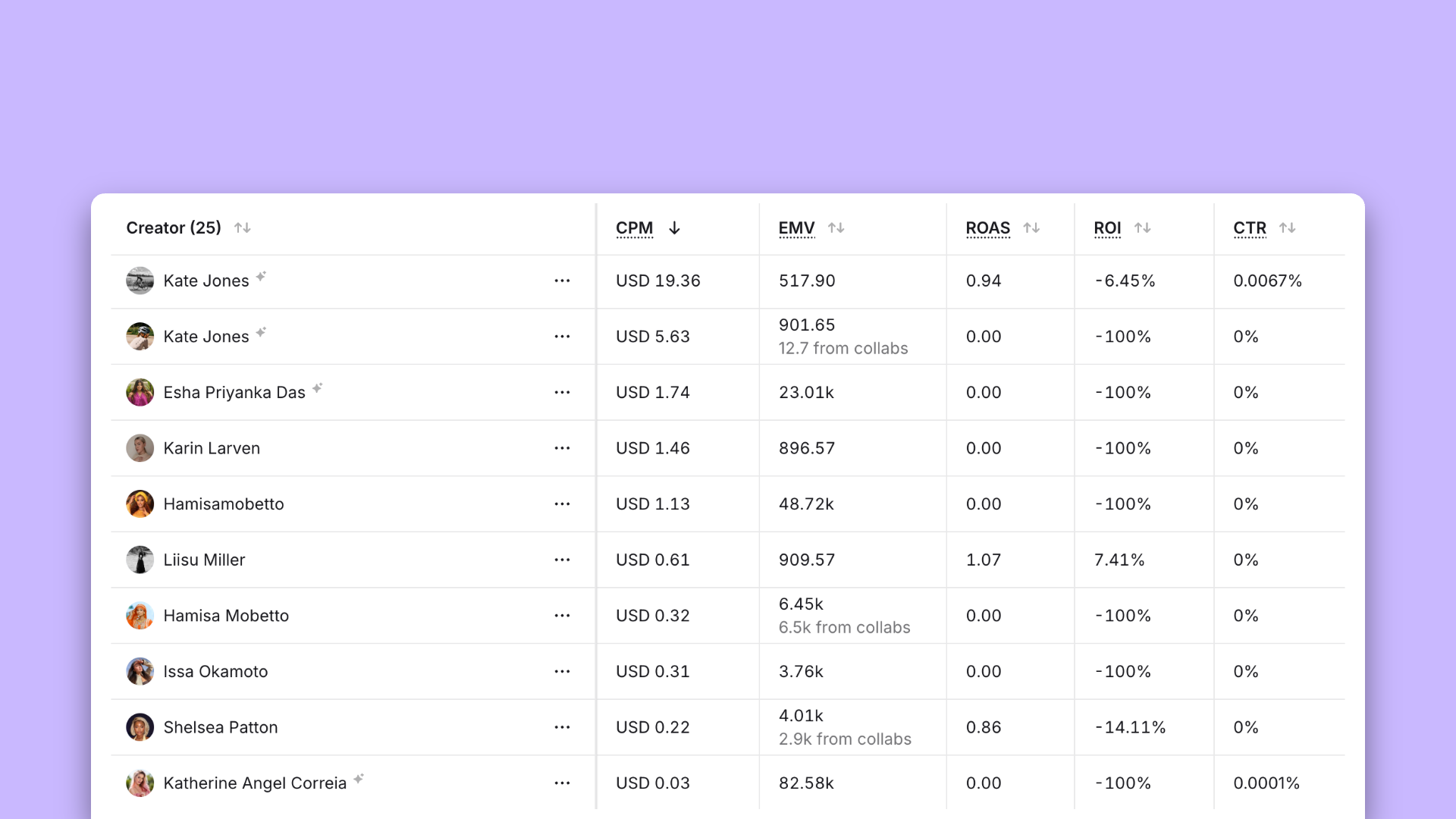Sort by ROI column arrows
1456x819 pixels.
pyautogui.click(x=1143, y=227)
